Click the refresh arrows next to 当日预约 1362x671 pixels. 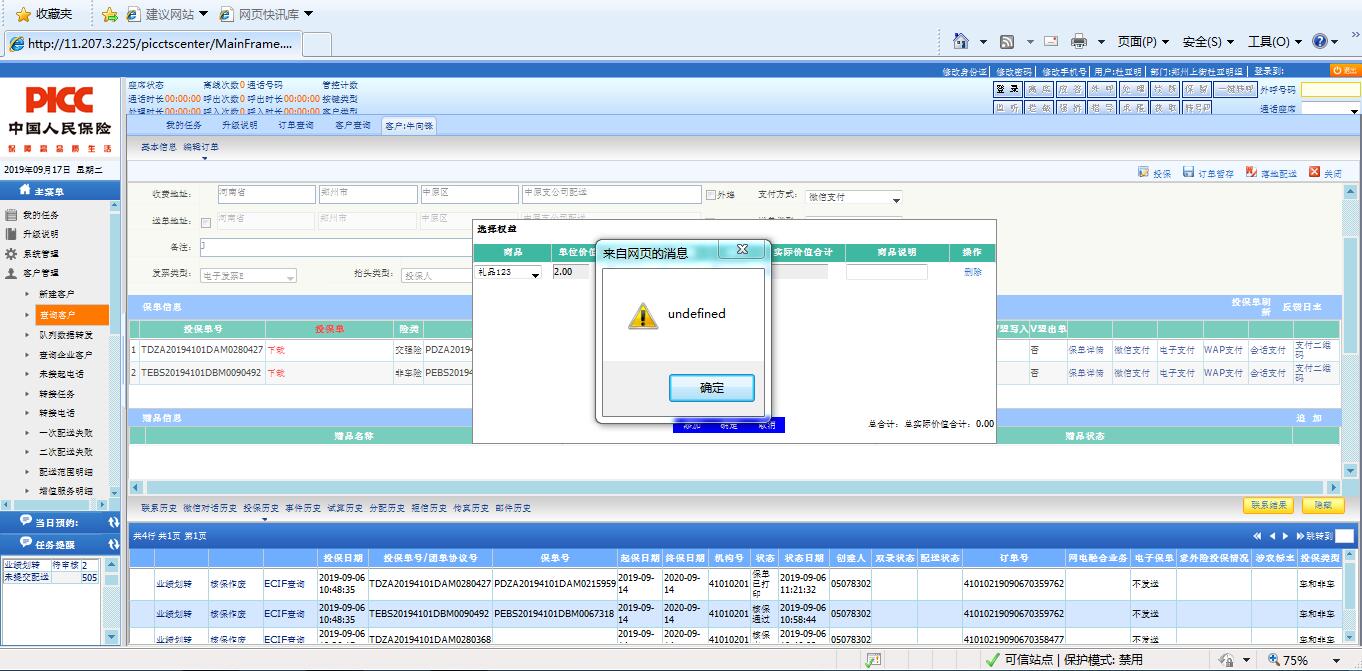click(x=113, y=522)
